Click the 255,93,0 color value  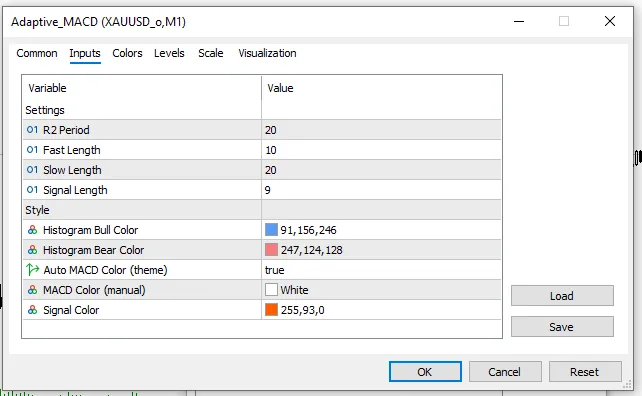[x=303, y=310]
